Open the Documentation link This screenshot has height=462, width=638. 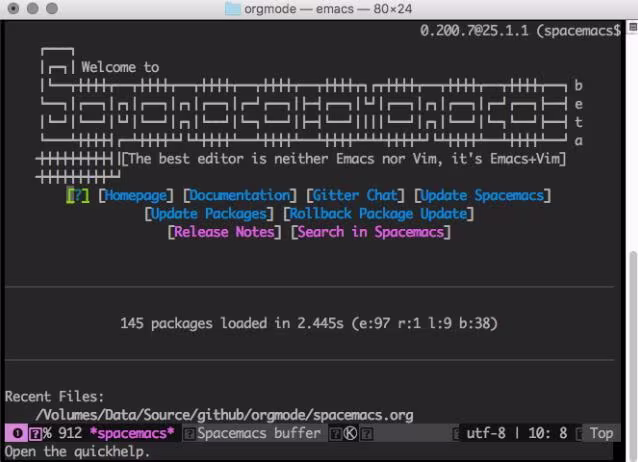(x=240, y=196)
